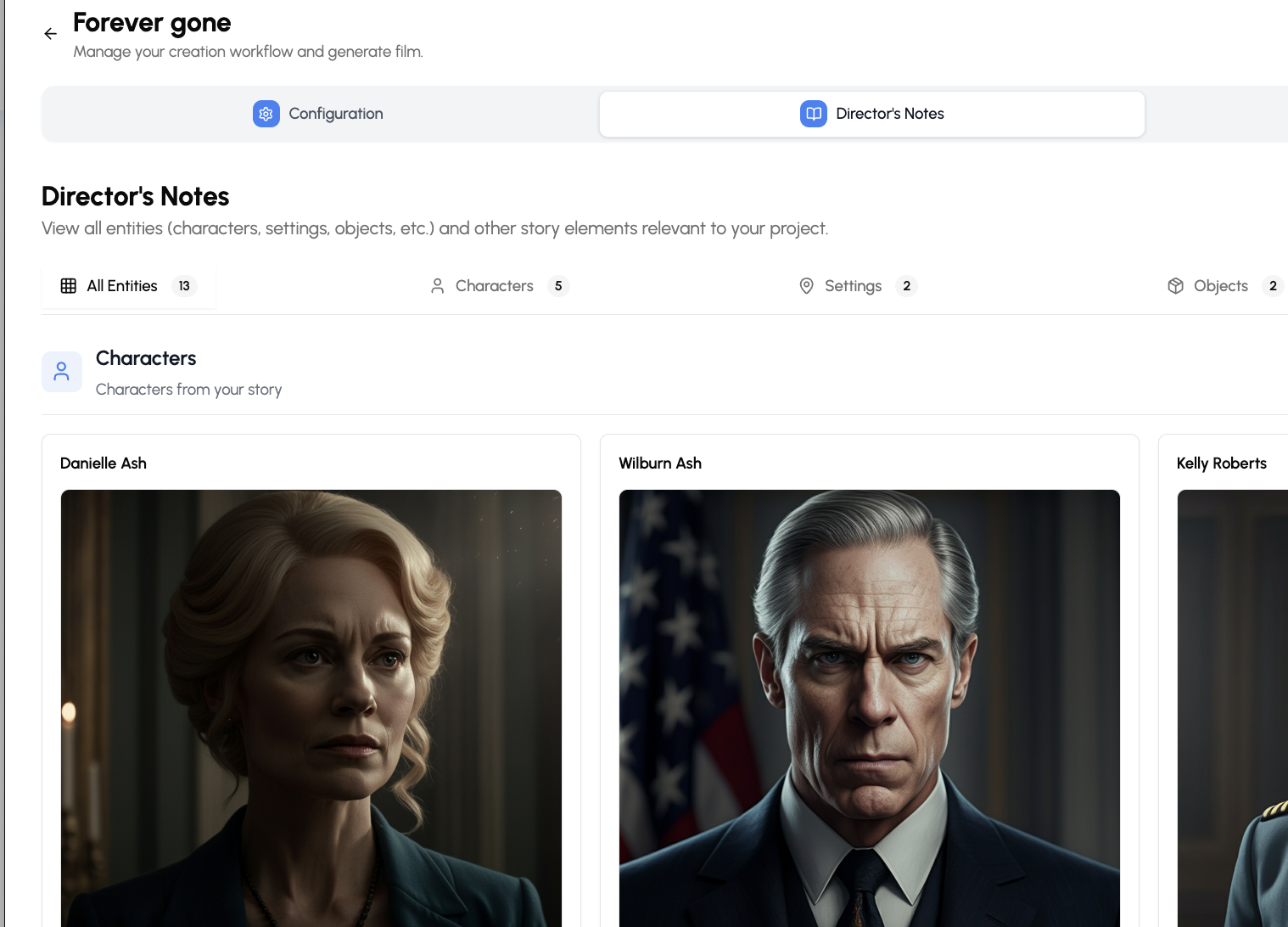
Task: Click the Settings location pin icon
Action: 807,286
